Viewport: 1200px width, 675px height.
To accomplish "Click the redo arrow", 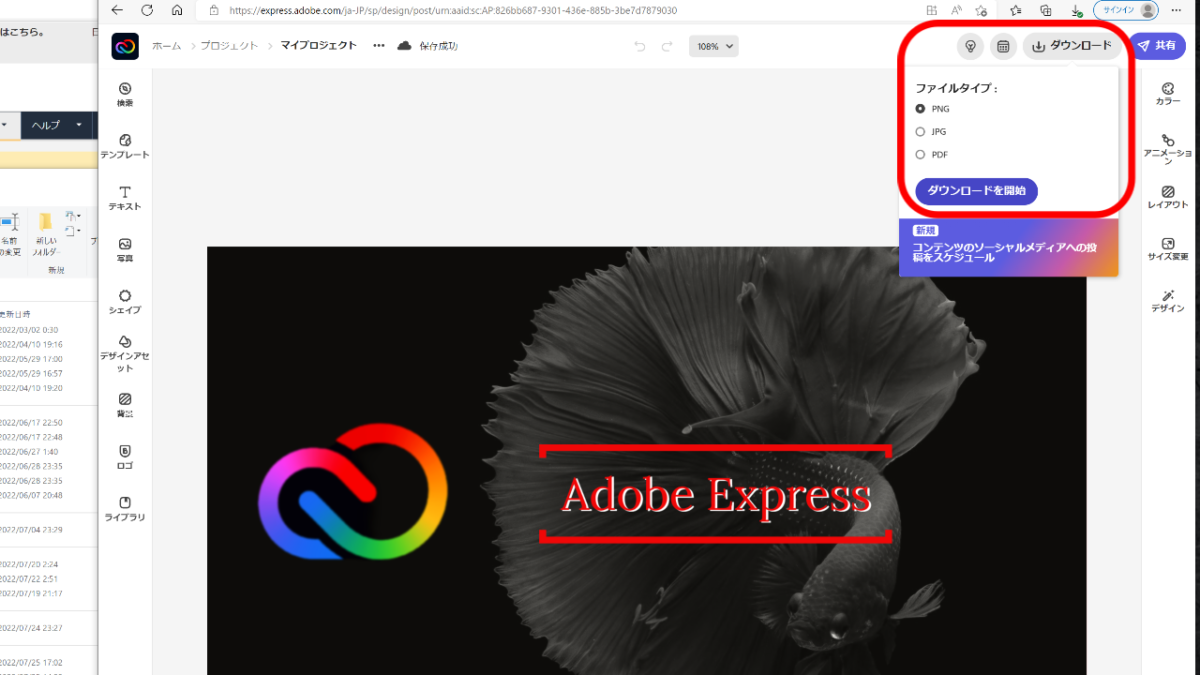I will [667, 46].
